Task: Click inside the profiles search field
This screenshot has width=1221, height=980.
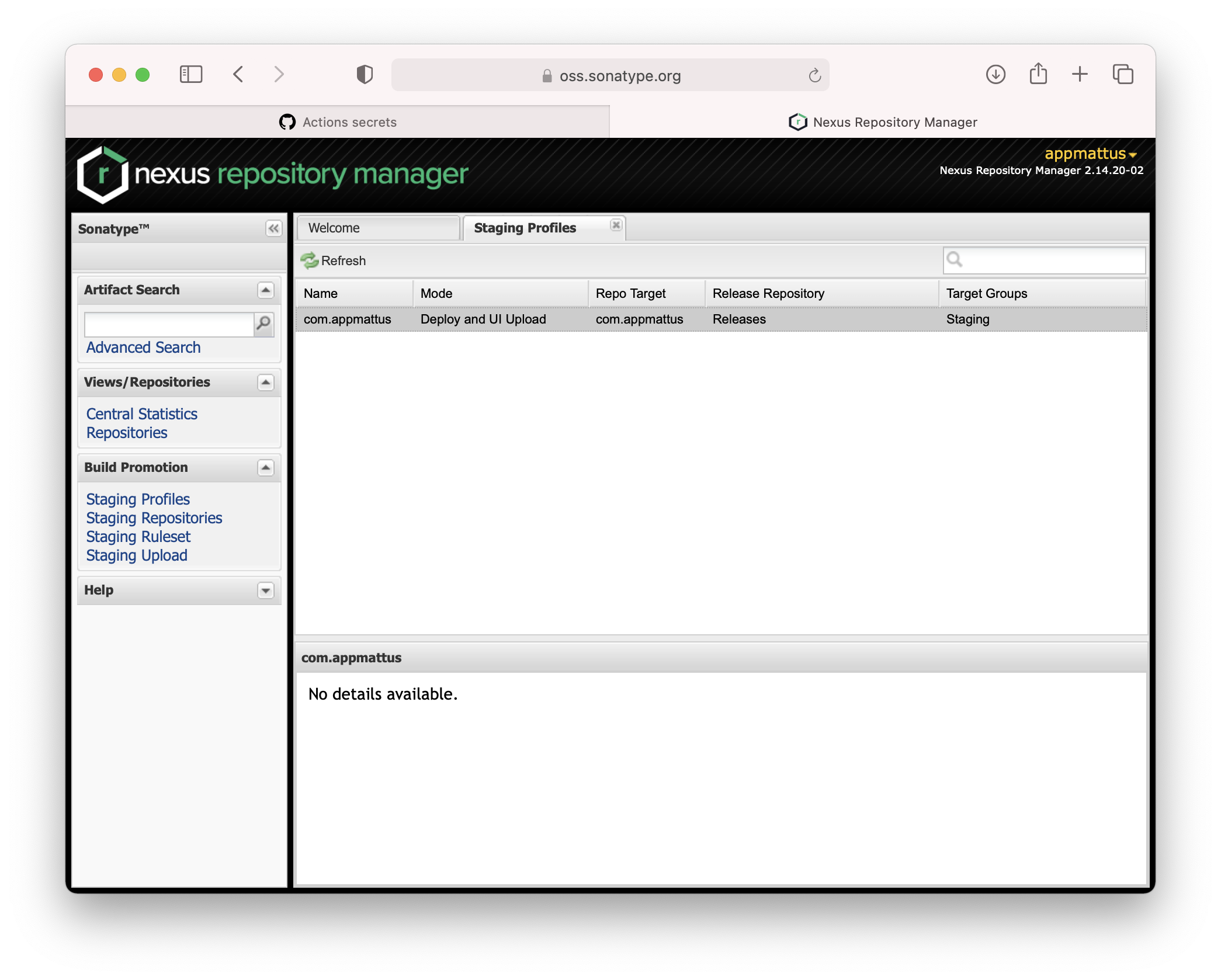Action: 1046,260
